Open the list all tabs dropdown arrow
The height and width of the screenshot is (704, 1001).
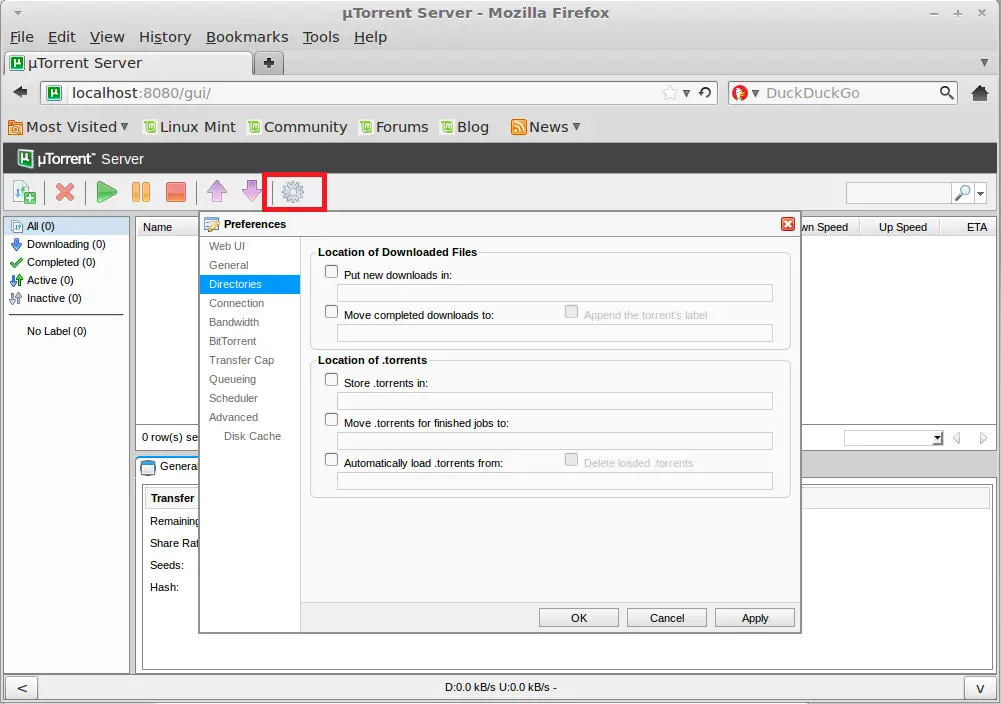[984, 63]
